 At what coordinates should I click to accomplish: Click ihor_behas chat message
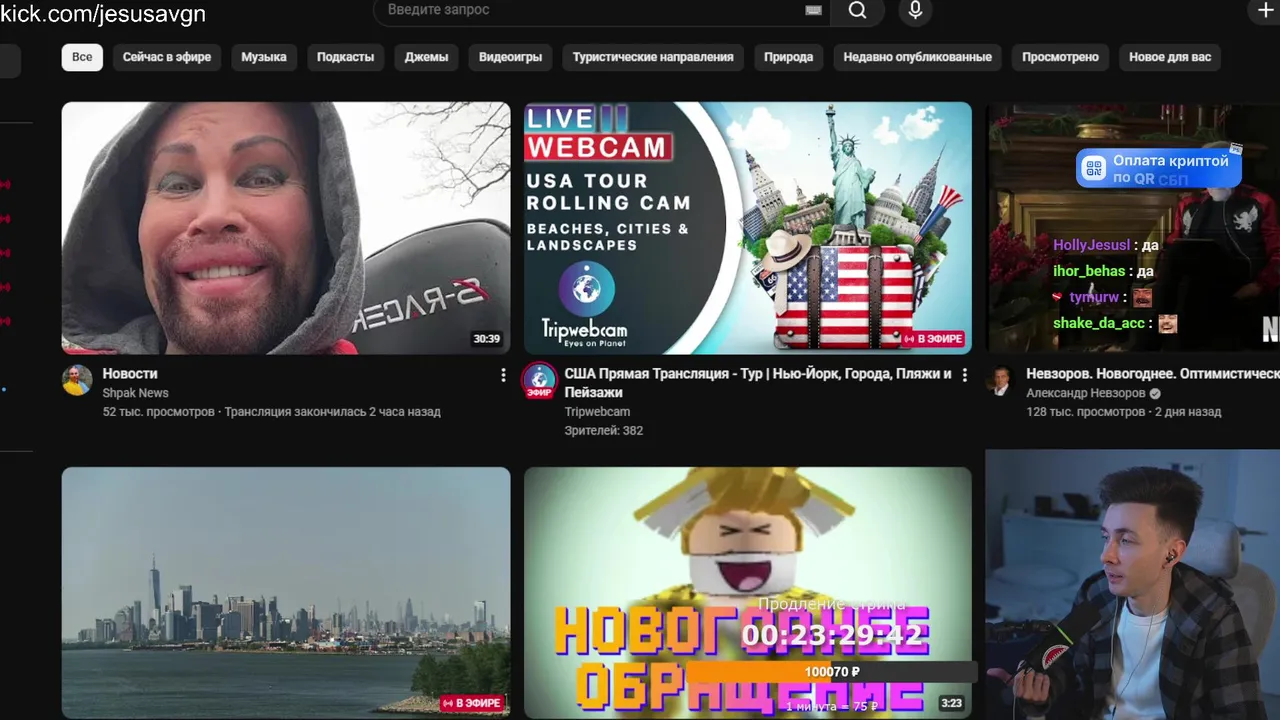(1103, 271)
